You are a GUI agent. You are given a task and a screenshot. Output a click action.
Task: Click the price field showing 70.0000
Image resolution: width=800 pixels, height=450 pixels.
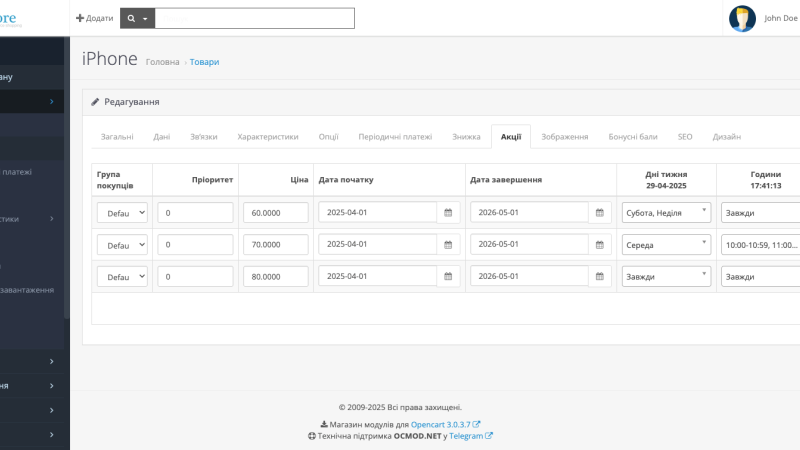[x=276, y=244]
